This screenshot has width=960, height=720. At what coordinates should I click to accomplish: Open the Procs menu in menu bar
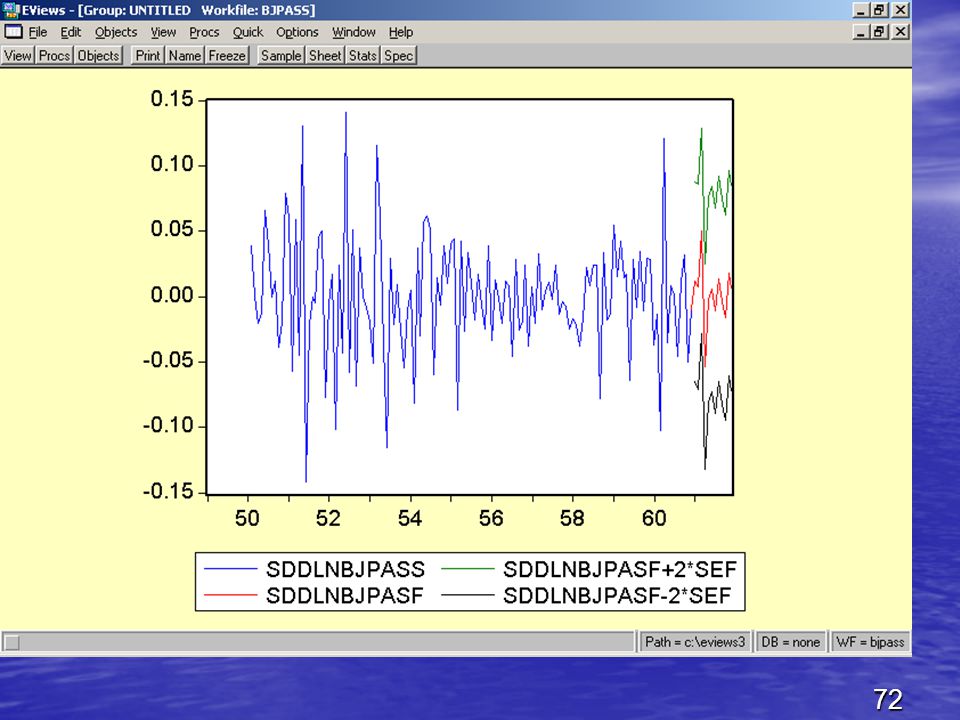tap(204, 32)
